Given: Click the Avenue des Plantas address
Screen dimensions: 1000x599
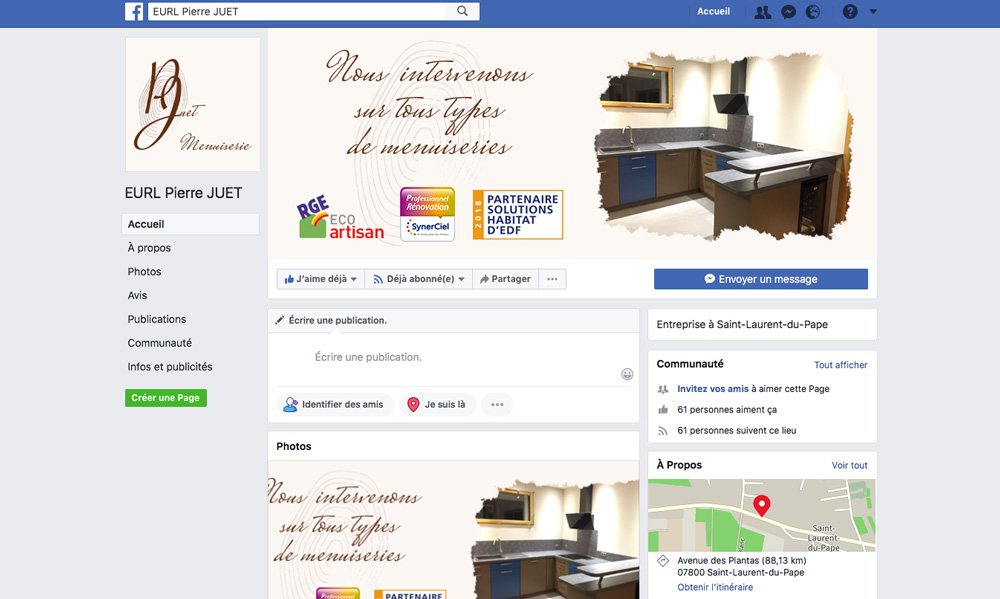Looking at the screenshot, I should (x=742, y=566).
